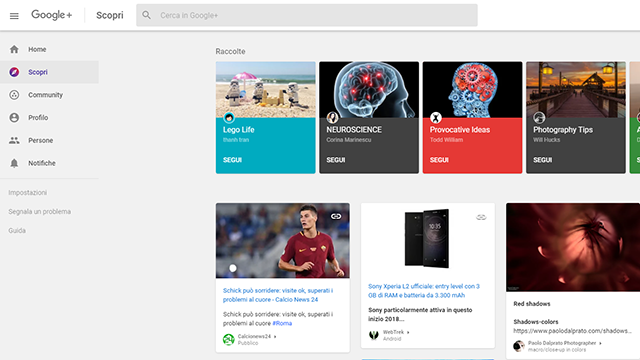Screen dimensions: 640x360
Task: Open the WebTrek author name
Action: point(393,332)
